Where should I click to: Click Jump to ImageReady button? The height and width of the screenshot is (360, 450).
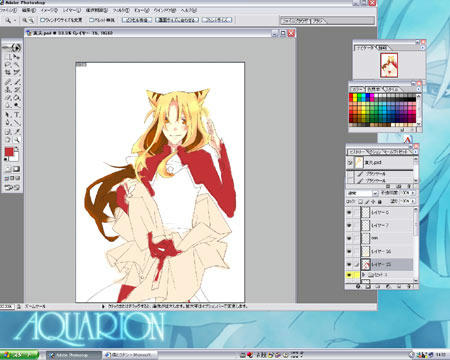click(12, 188)
